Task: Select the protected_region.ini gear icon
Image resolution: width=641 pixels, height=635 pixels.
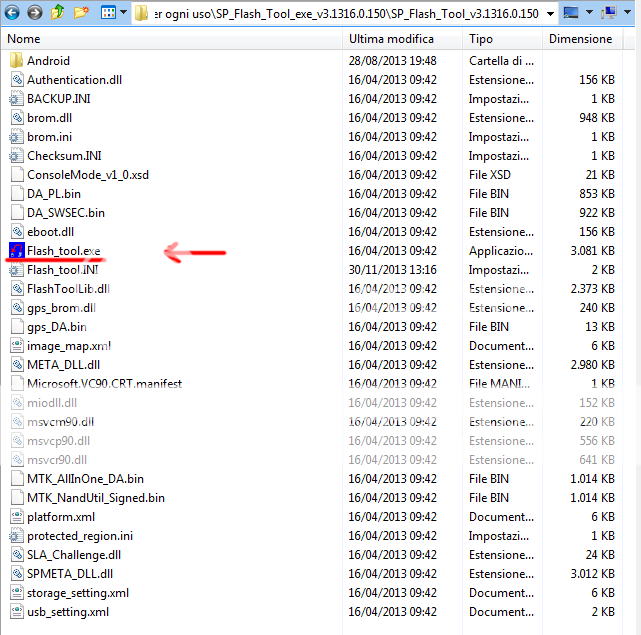Action: (x=16, y=536)
